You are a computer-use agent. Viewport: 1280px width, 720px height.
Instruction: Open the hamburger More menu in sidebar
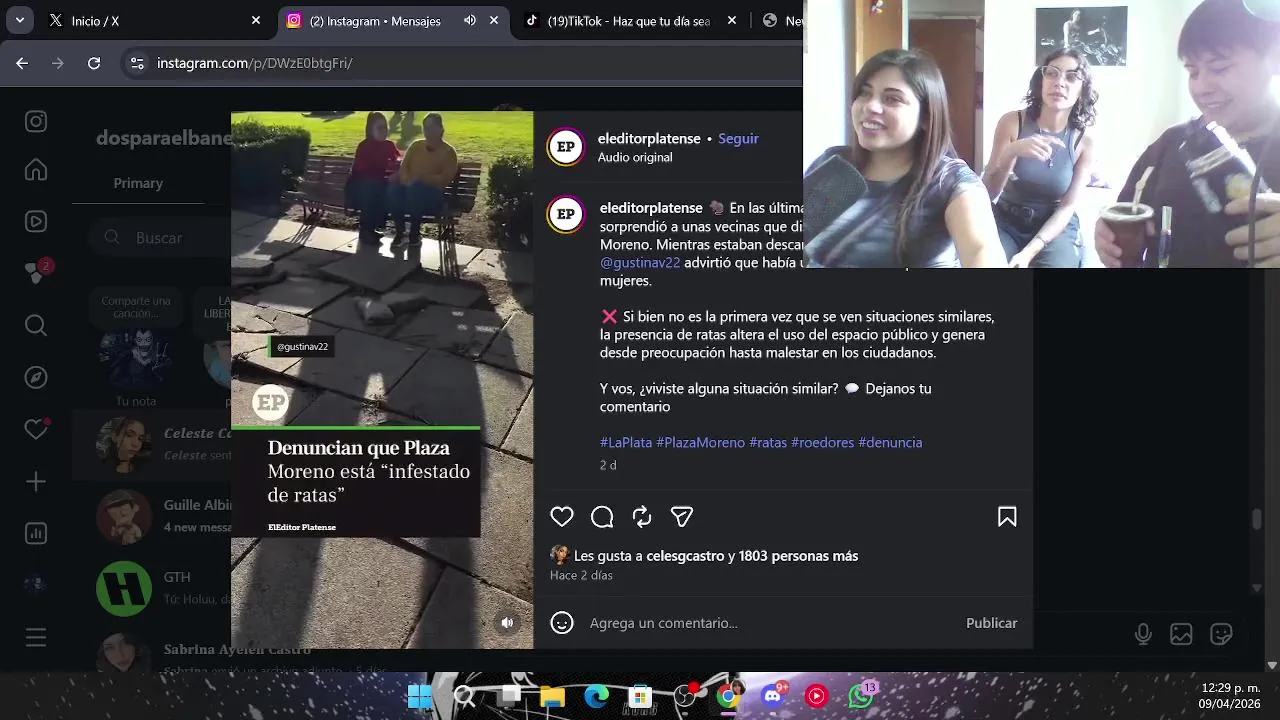point(36,637)
